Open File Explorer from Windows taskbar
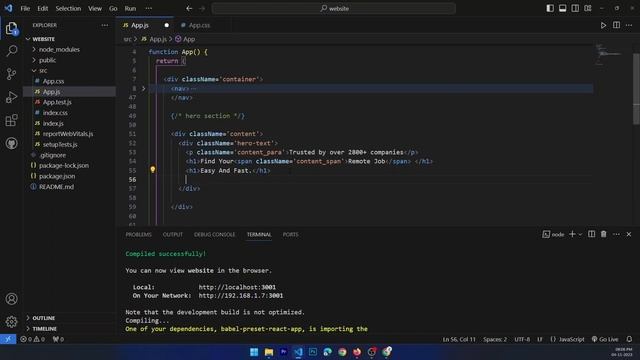Screen dimensions: 640x360 [269, 352]
